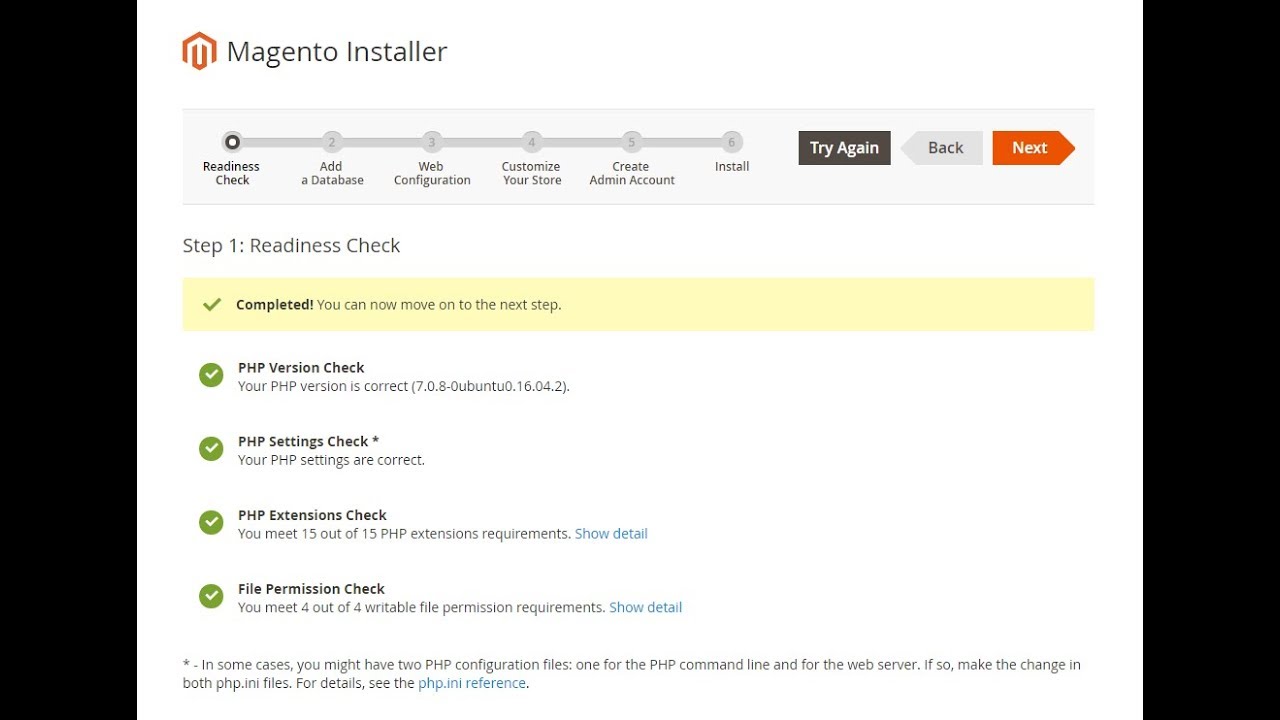Select step 1 Readiness Check circle
The width and height of the screenshot is (1280, 720).
232,142
